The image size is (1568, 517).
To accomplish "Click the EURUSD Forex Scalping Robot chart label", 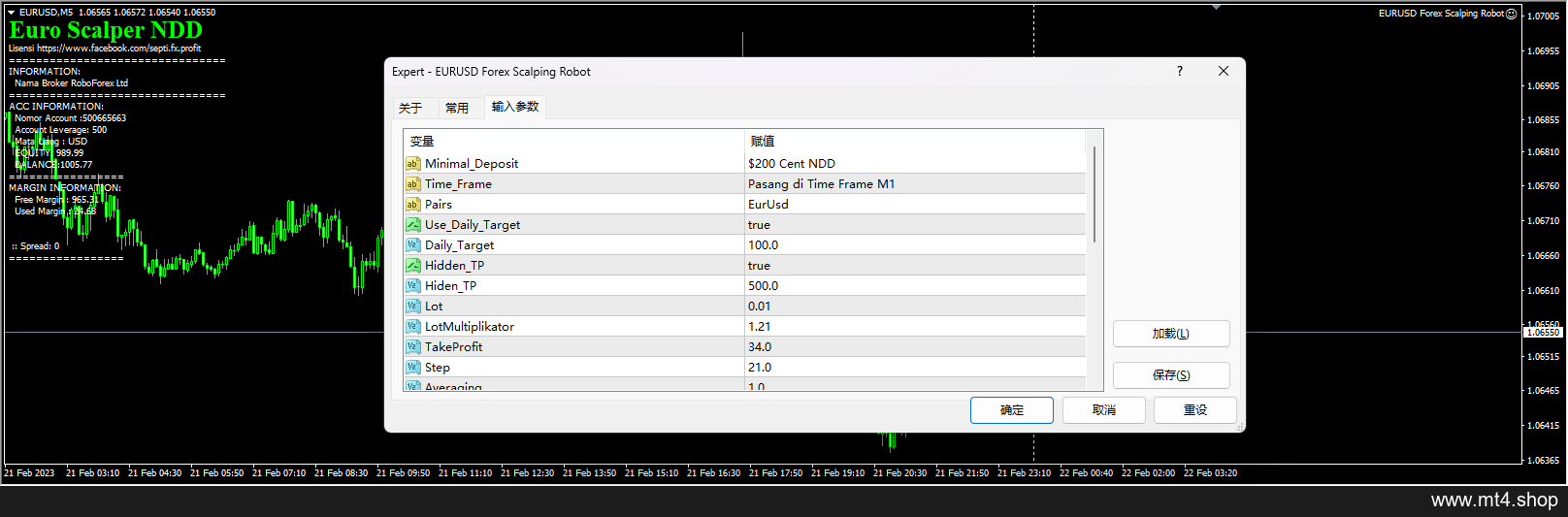I will (1441, 14).
